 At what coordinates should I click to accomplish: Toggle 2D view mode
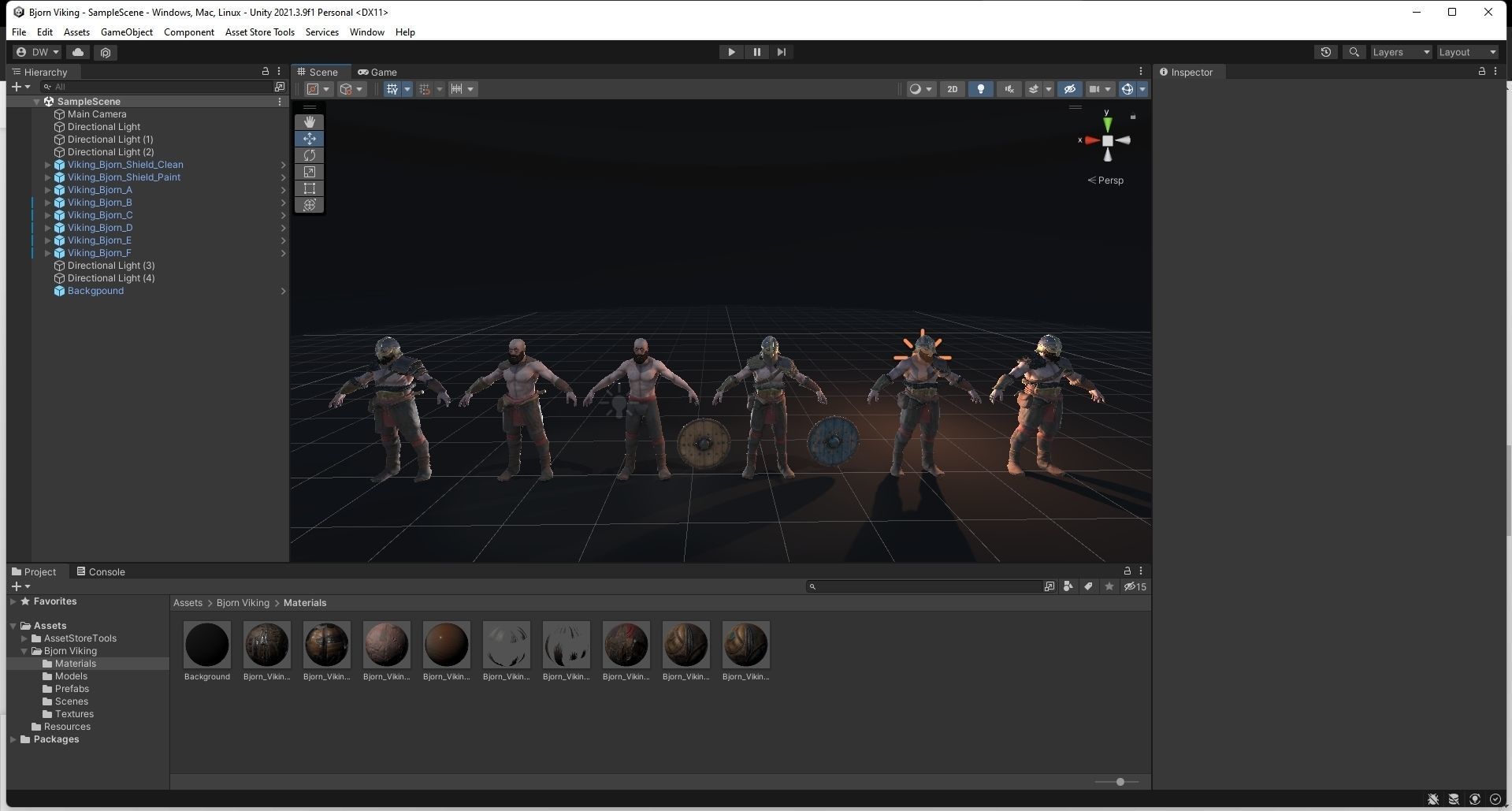[x=952, y=89]
